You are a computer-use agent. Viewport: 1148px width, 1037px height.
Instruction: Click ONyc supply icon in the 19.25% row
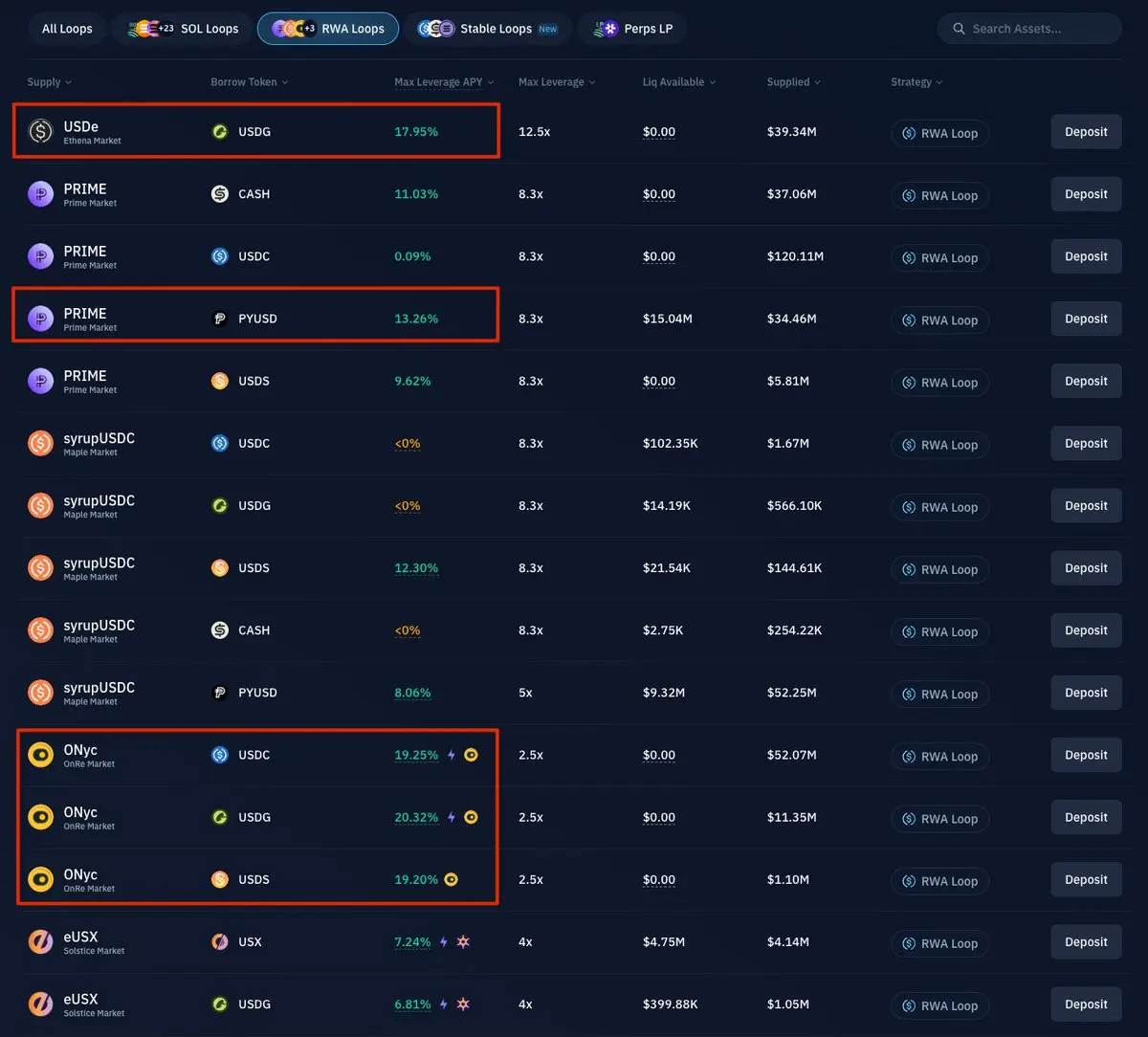pyautogui.click(x=40, y=755)
